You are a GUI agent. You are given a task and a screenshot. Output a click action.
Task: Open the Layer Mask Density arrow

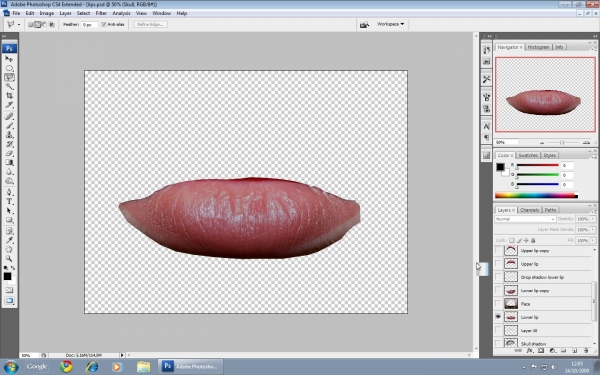[593, 230]
